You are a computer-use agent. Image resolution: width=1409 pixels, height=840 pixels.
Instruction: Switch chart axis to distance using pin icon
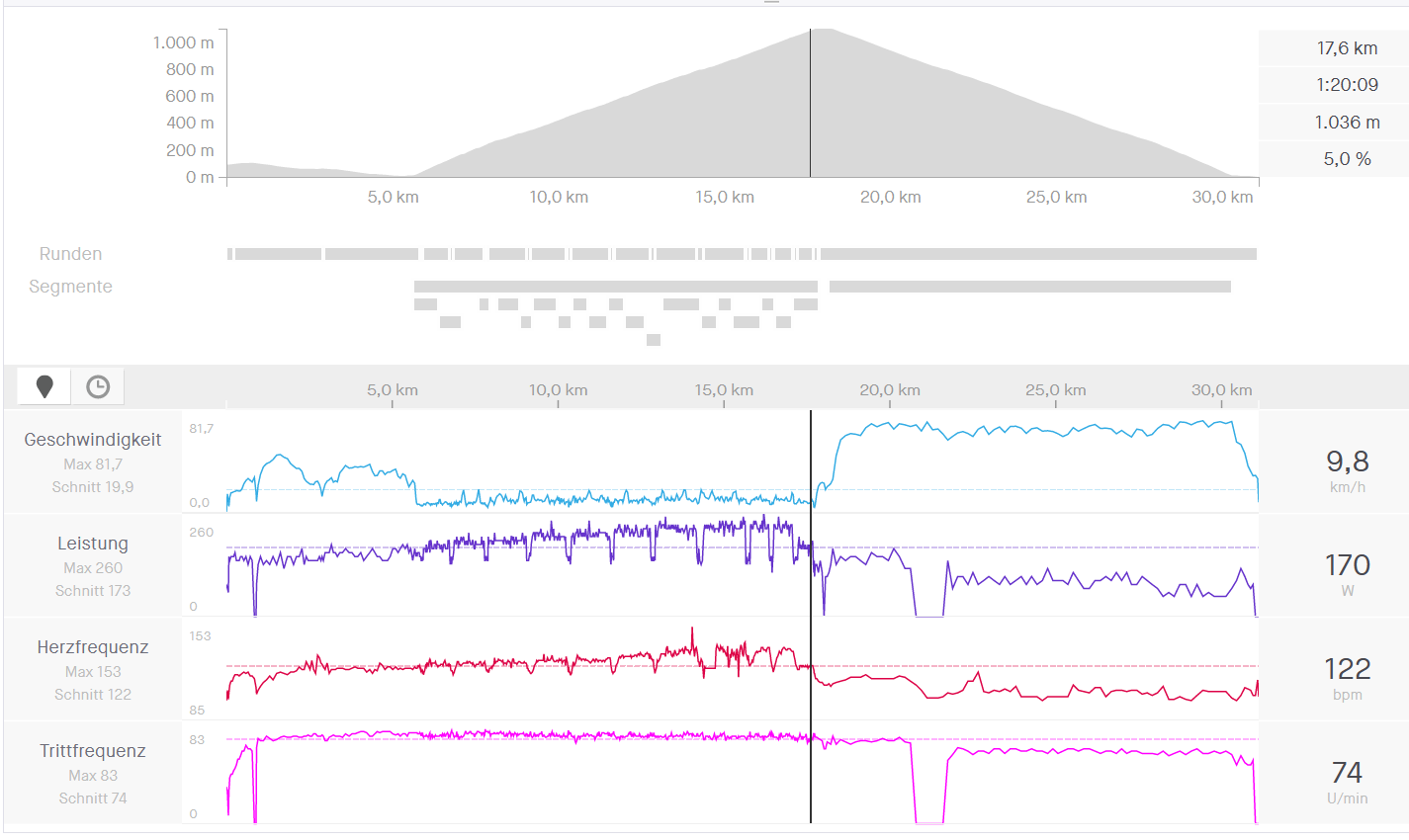coord(44,386)
